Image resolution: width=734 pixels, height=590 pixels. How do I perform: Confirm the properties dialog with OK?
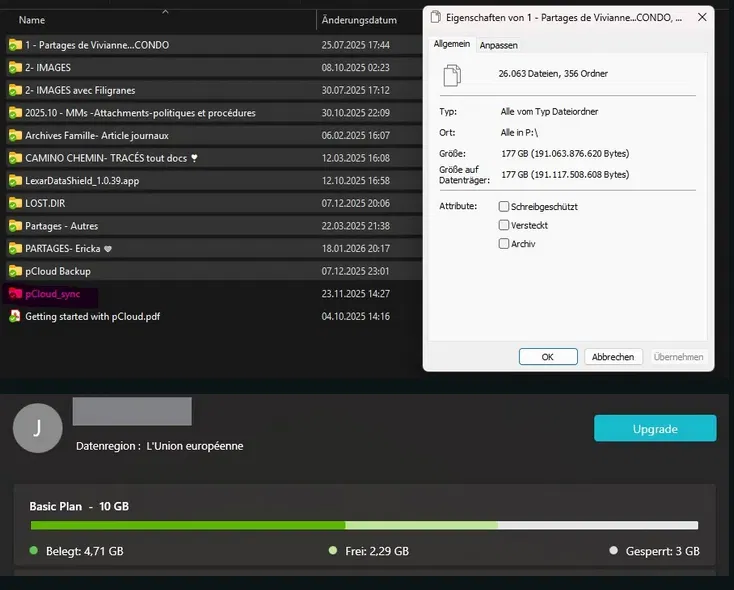[548, 357]
